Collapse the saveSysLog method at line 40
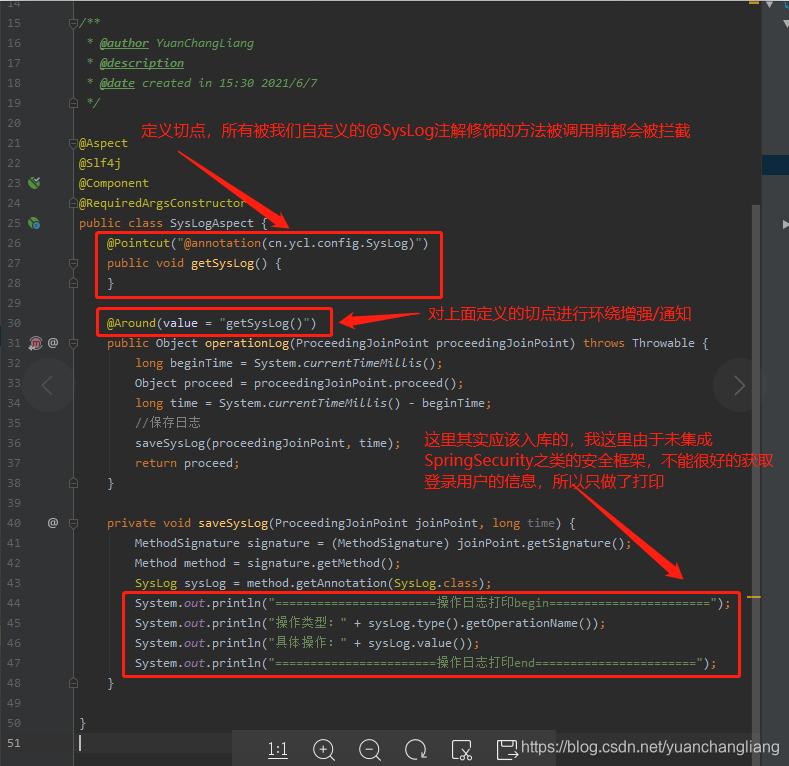Screen dimensions: 789x766 click(73, 523)
